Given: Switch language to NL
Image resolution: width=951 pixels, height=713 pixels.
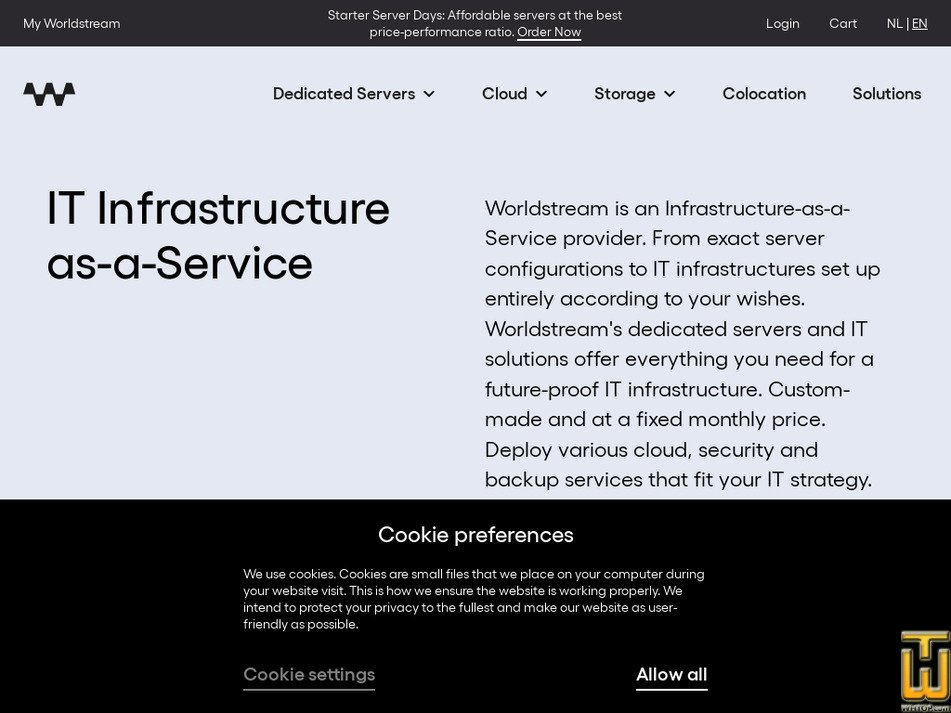Looking at the screenshot, I should point(894,23).
